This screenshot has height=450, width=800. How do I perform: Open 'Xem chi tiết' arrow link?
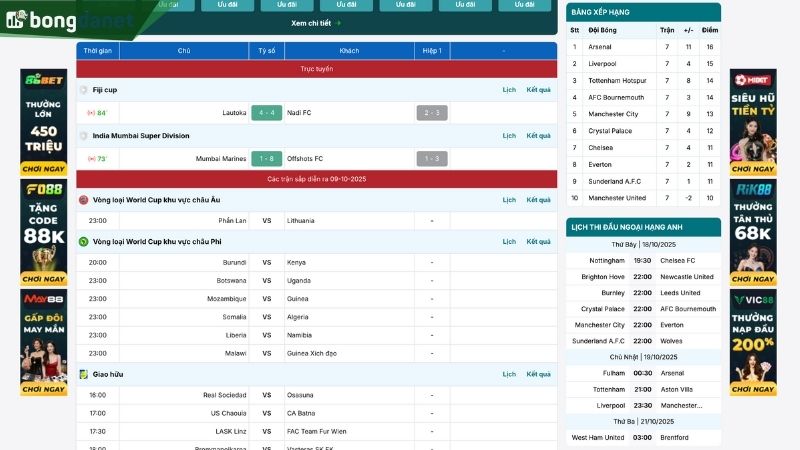316,23
